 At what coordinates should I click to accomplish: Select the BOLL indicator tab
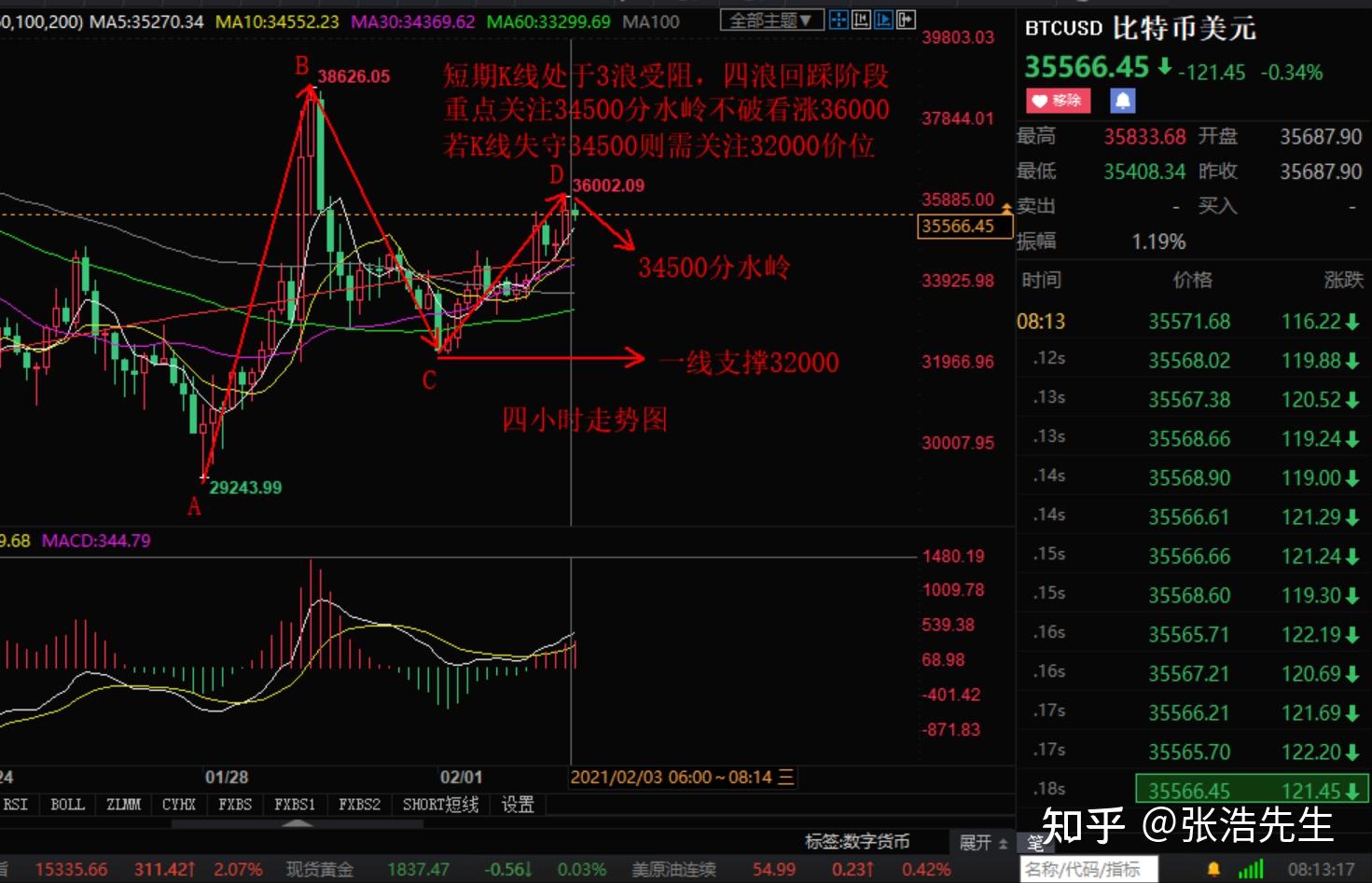coord(67,805)
